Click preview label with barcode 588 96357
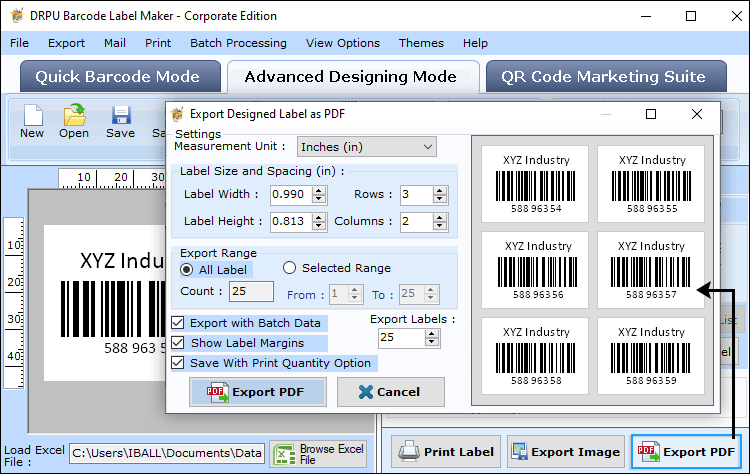This screenshot has width=750, height=474. pyautogui.click(x=651, y=270)
